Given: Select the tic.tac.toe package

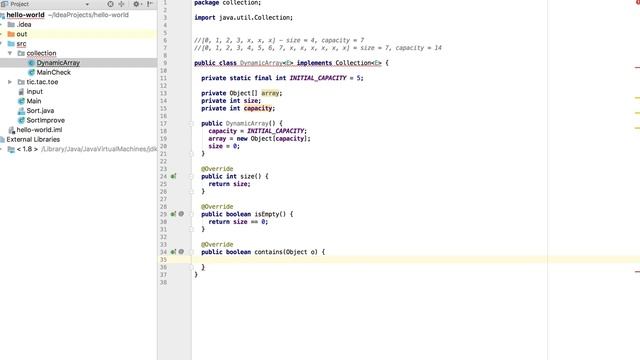Looking at the screenshot, I should 42,82.
